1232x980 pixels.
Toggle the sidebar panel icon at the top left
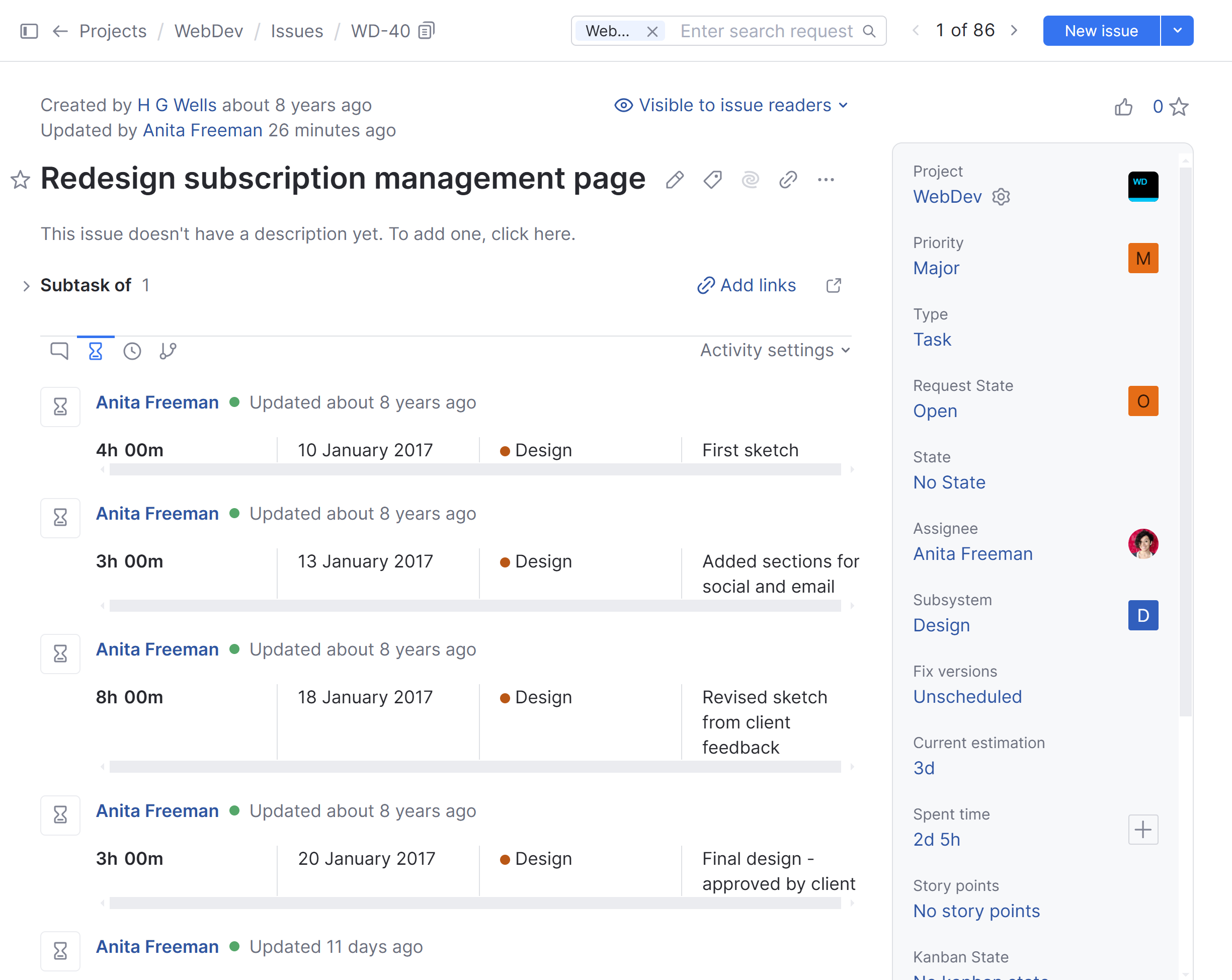click(29, 31)
